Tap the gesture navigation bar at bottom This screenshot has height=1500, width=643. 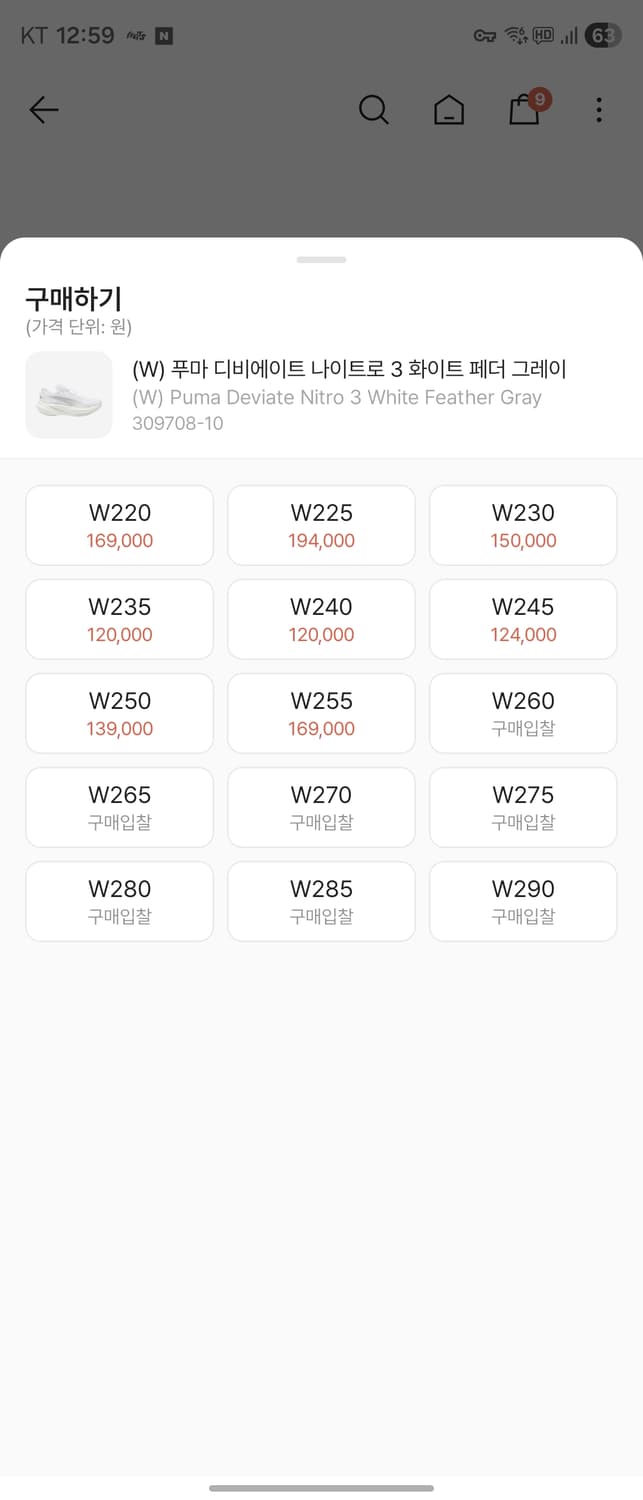(x=321, y=1484)
